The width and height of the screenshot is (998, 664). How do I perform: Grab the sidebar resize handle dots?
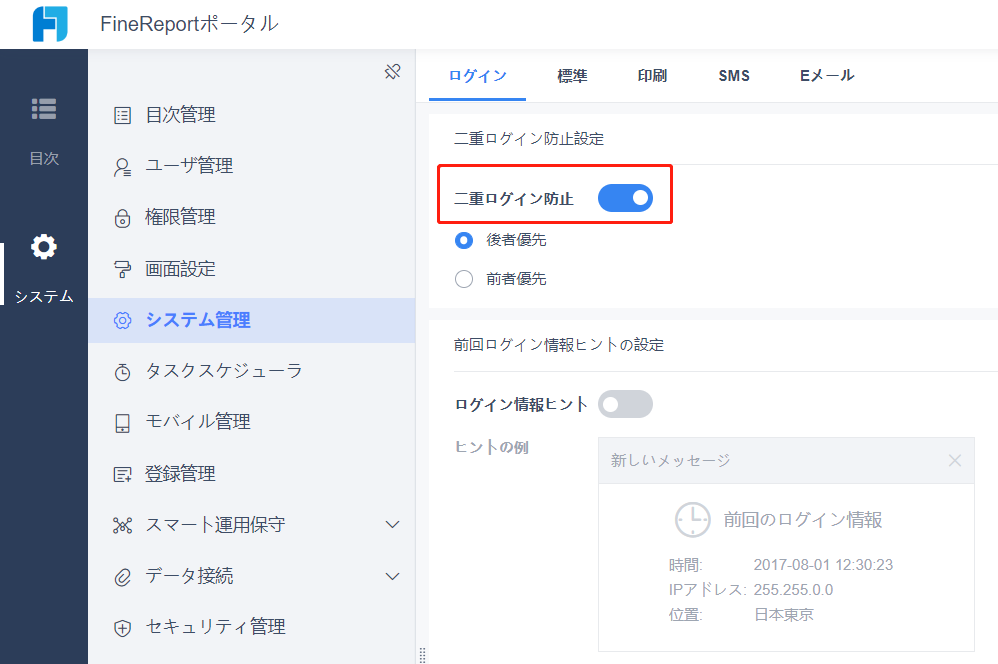tap(422, 655)
